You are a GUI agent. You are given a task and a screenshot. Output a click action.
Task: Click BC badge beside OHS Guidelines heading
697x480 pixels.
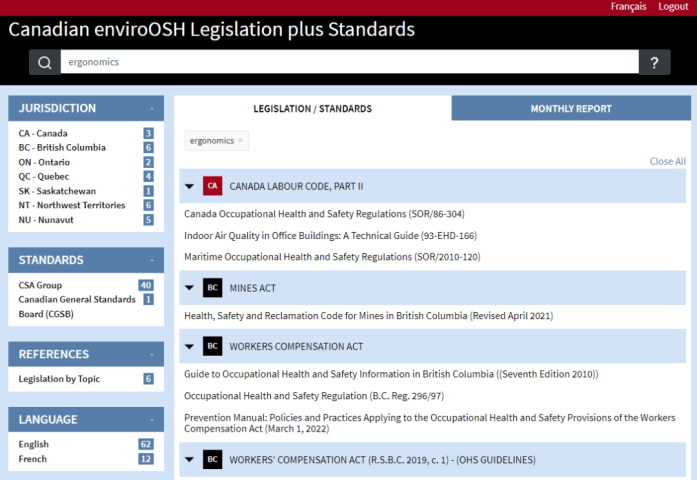(212, 459)
